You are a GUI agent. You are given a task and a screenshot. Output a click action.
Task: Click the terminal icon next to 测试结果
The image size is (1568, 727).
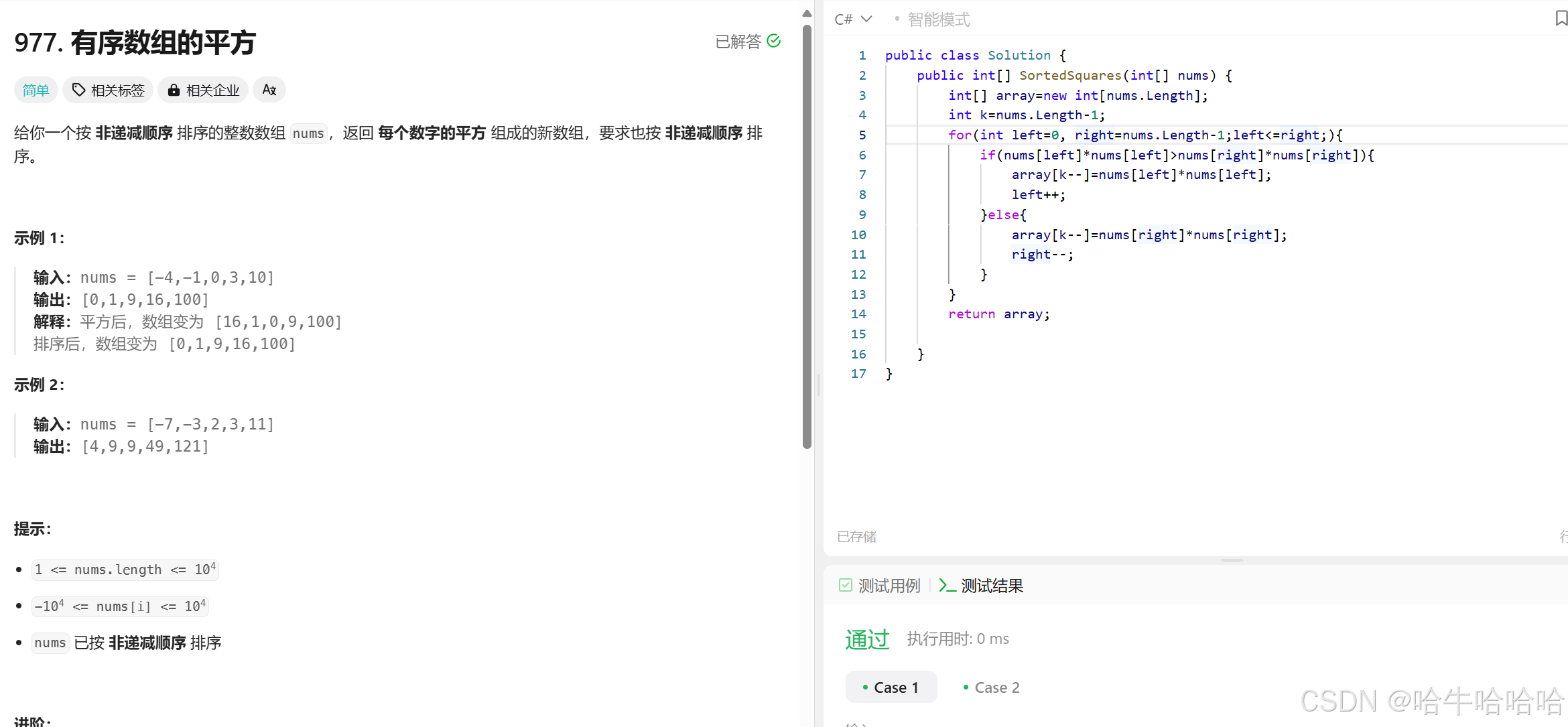[x=947, y=585]
